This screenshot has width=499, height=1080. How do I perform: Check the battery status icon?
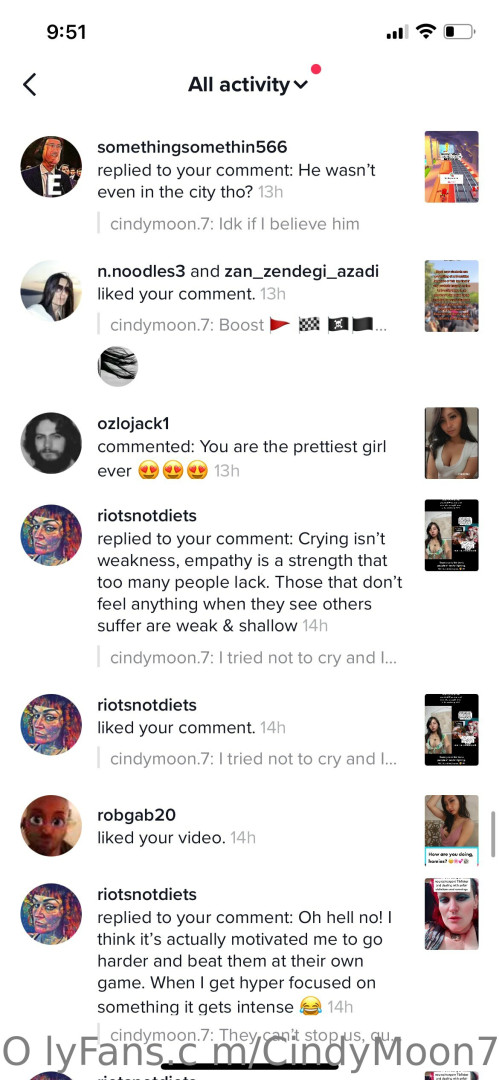459,32
